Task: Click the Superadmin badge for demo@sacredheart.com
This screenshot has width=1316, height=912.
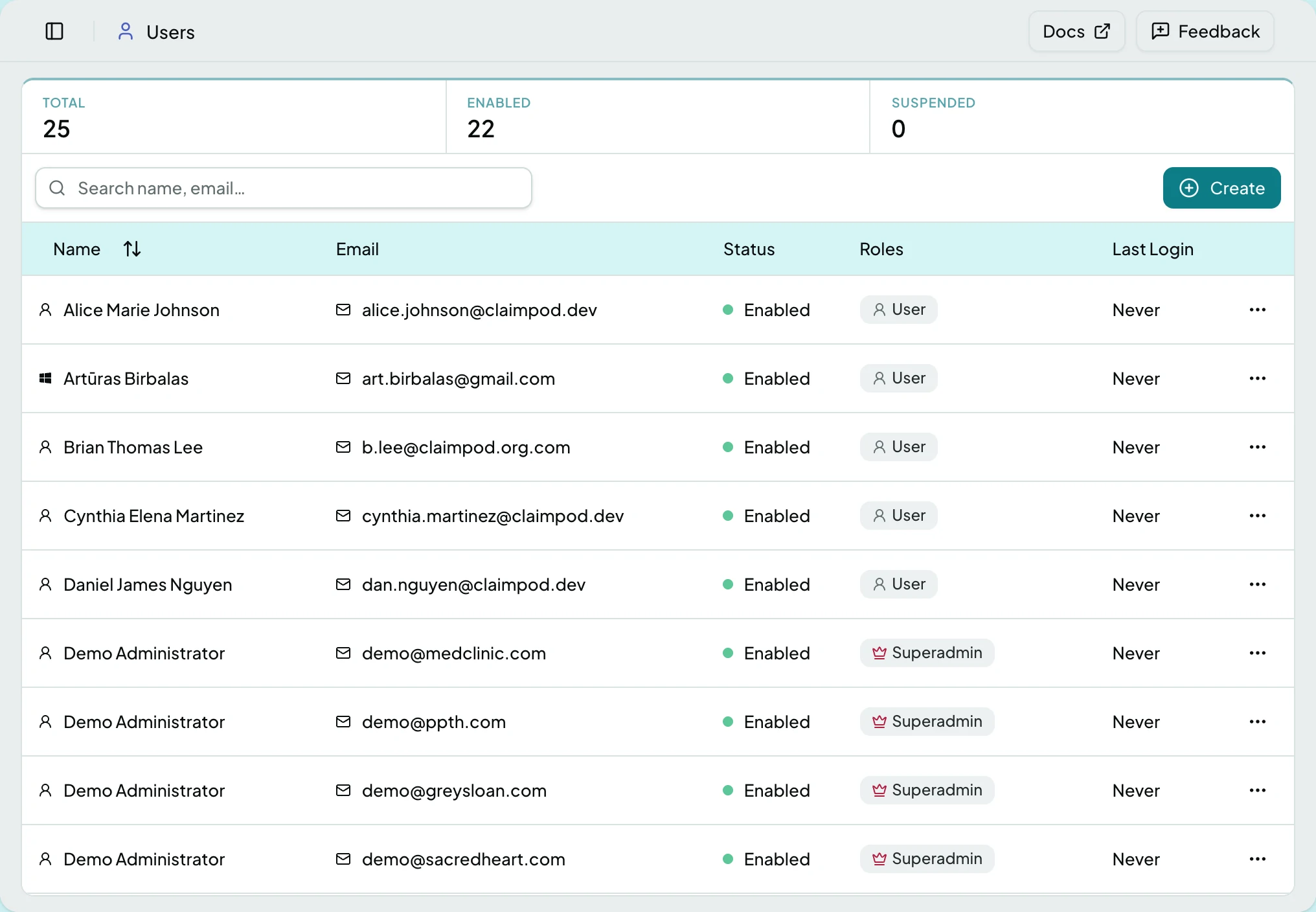Action: tap(927, 859)
